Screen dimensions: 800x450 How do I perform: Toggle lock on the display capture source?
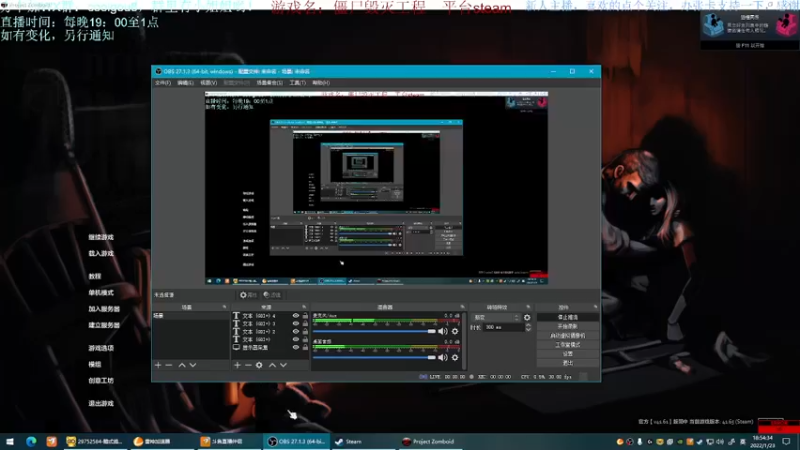305,347
